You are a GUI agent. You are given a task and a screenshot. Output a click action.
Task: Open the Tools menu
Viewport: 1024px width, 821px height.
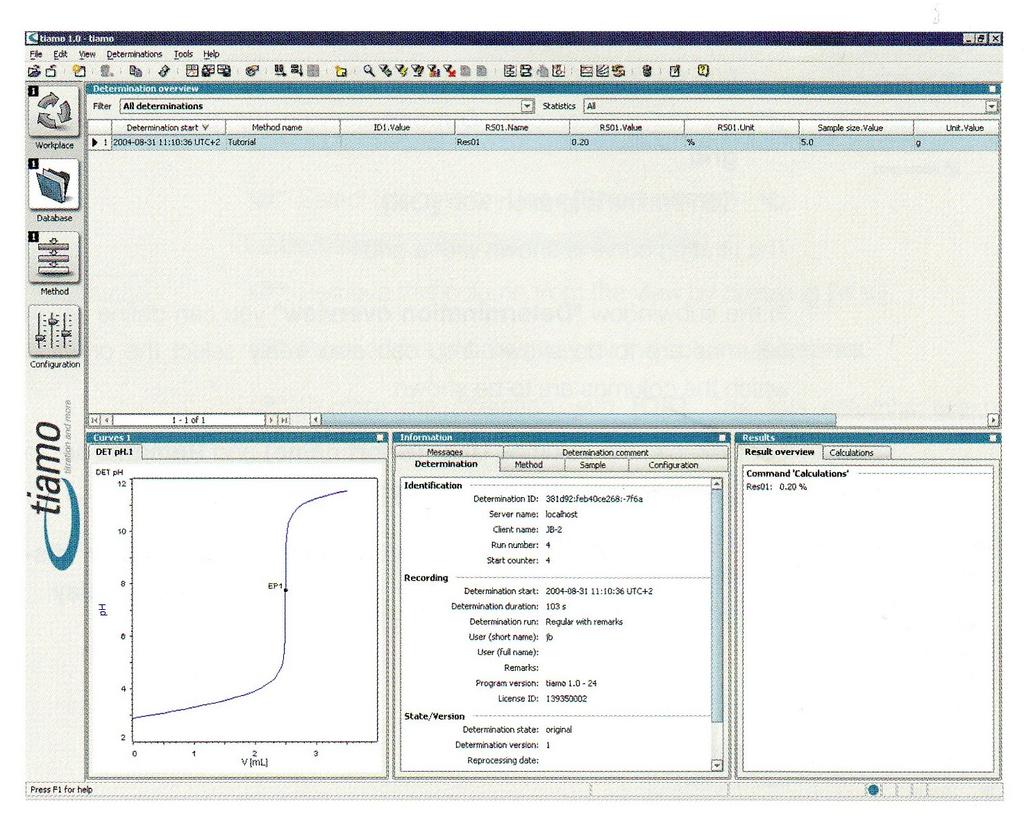click(x=183, y=54)
